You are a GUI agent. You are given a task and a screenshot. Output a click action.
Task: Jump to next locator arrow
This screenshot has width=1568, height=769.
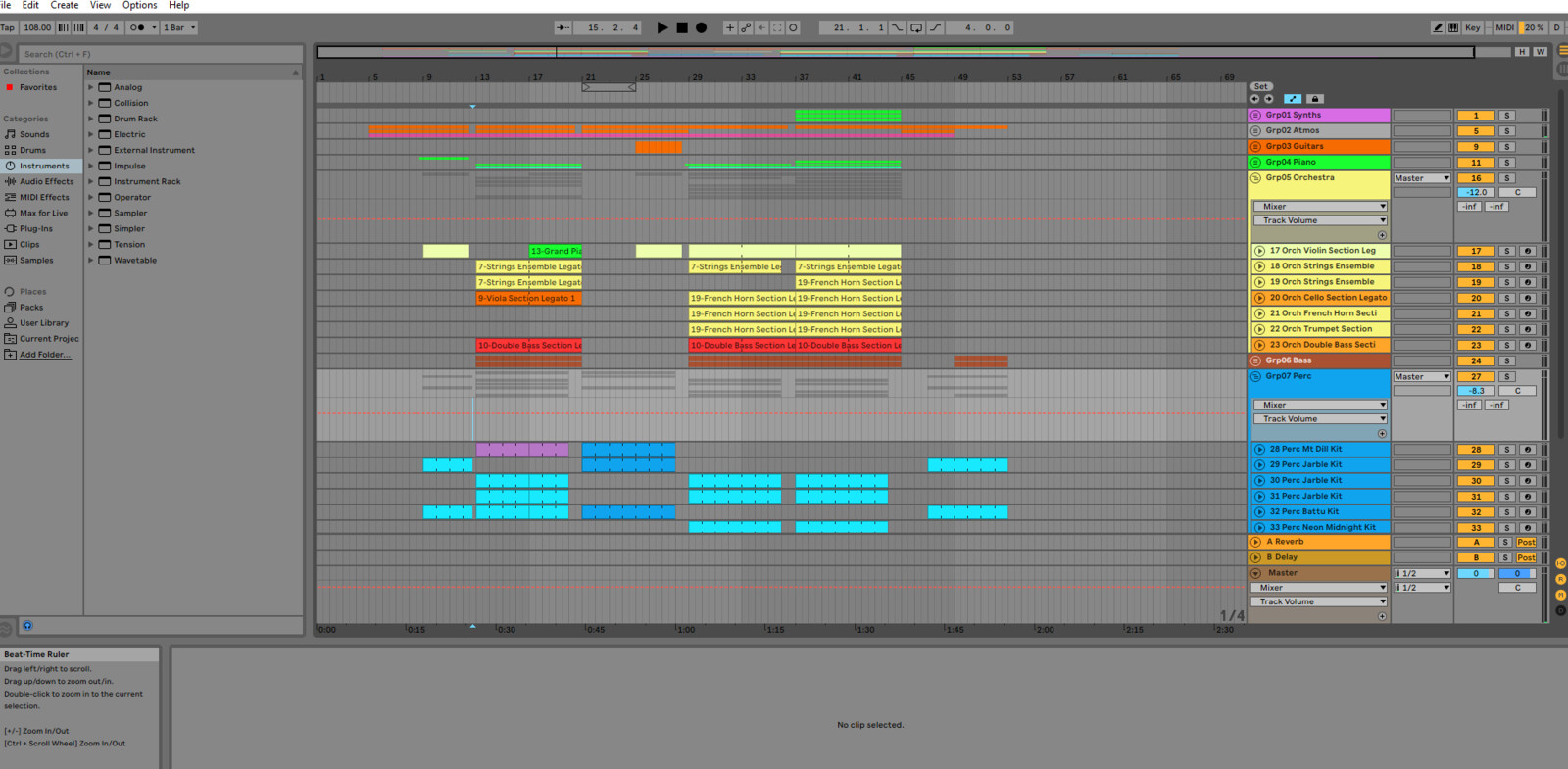(x=1269, y=99)
